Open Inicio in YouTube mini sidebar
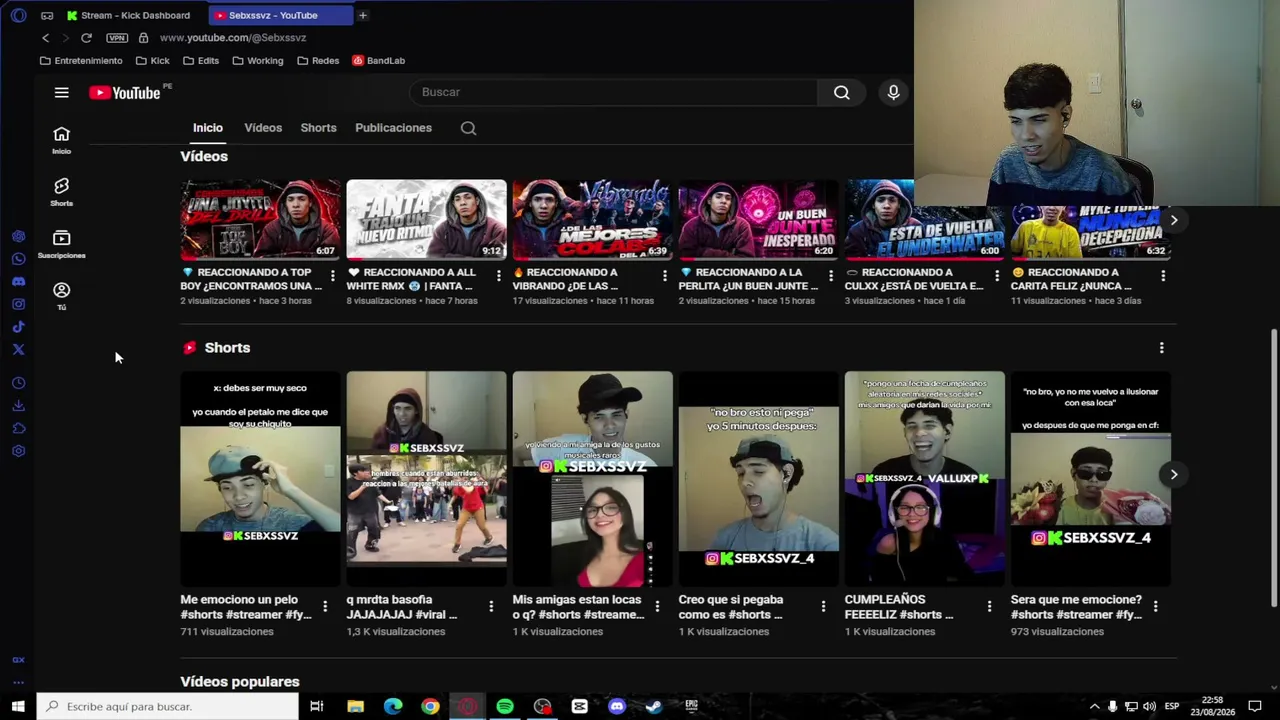This screenshot has width=1280, height=720. pos(61,140)
